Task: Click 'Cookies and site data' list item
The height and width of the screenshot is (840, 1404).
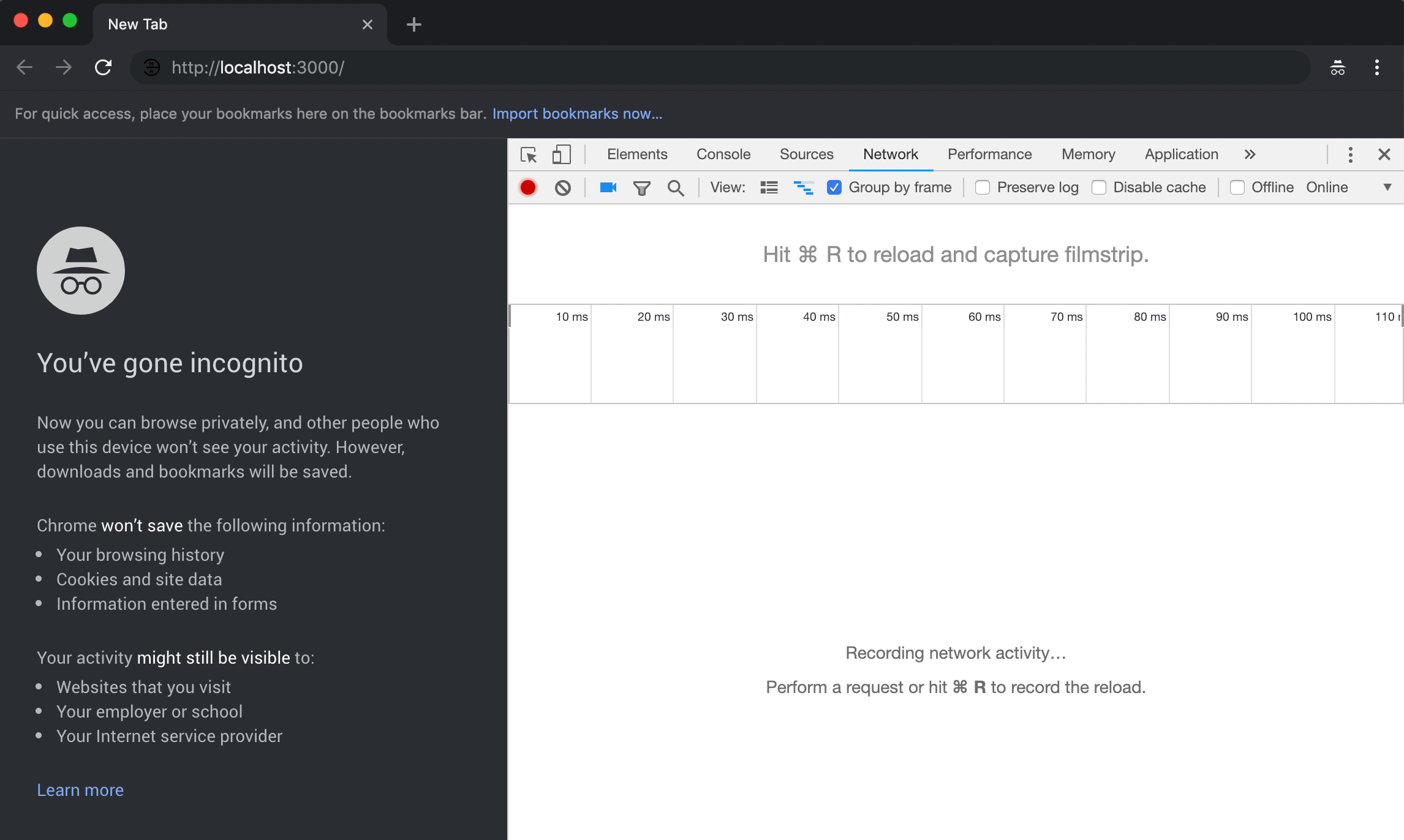Action: click(x=139, y=579)
